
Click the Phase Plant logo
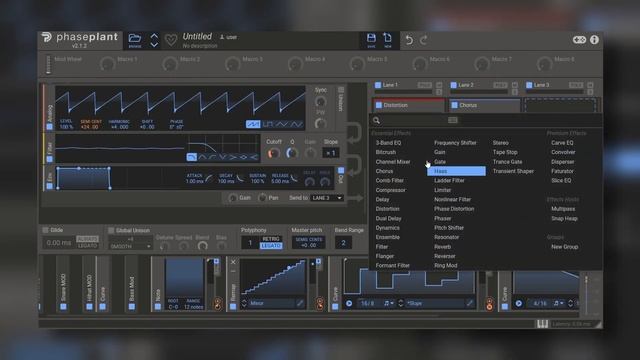click(x=47, y=37)
